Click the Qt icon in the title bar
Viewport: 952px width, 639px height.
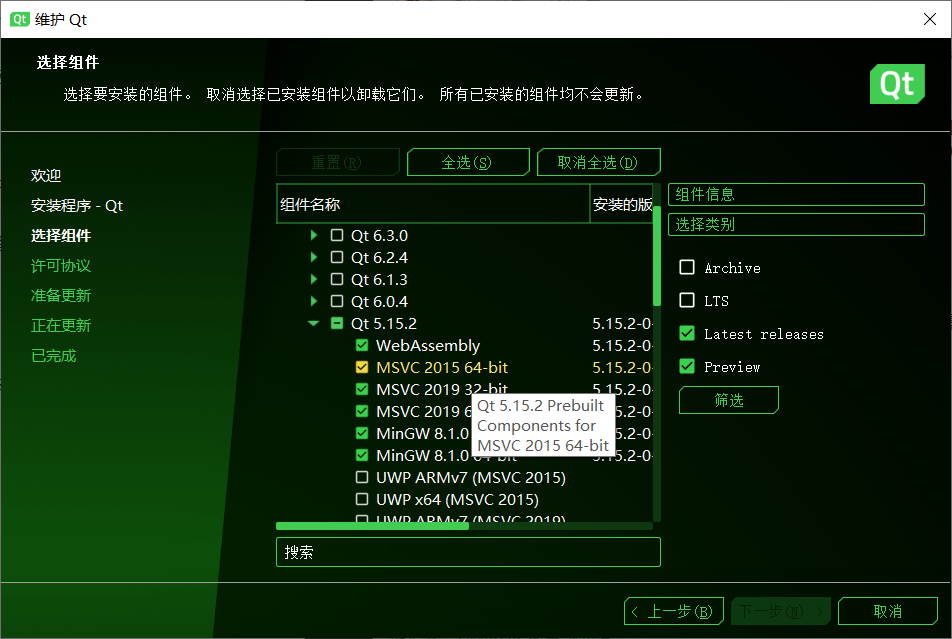(19, 19)
